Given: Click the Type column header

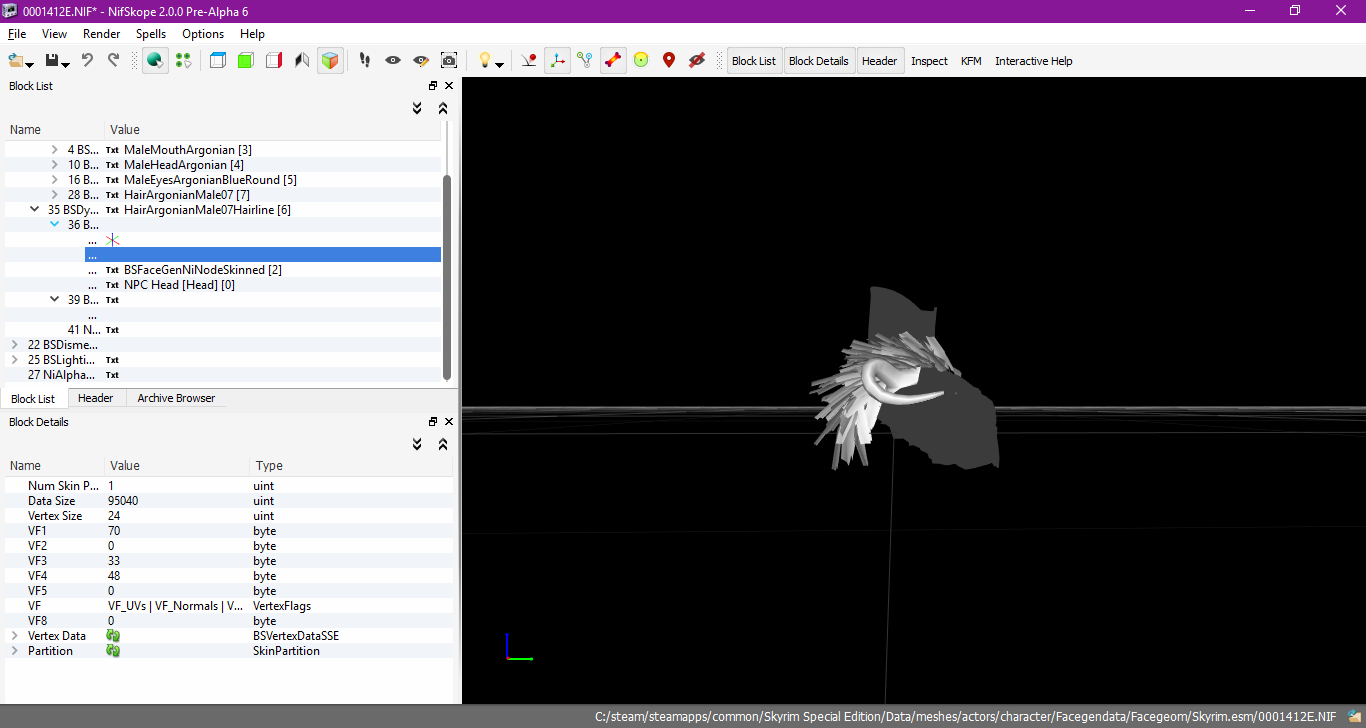Looking at the screenshot, I should 350,466.
